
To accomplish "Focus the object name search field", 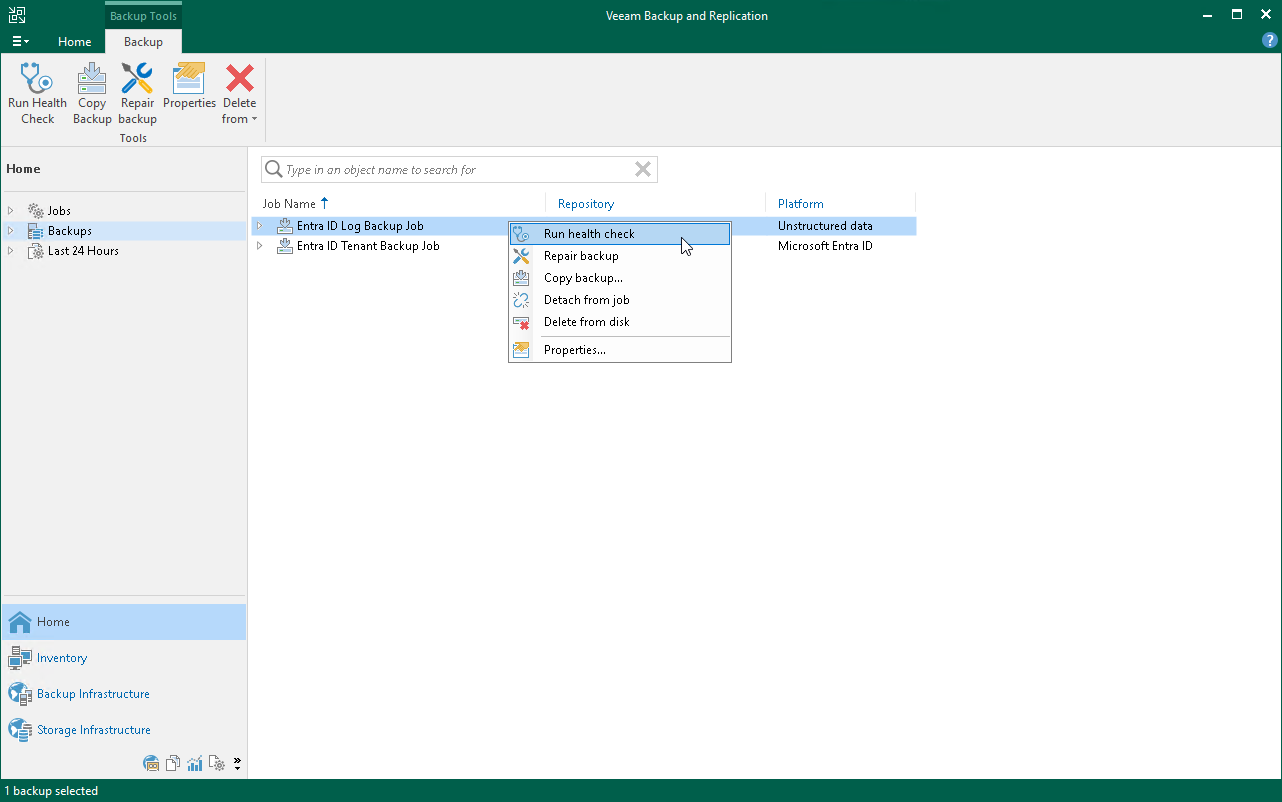I will click(x=458, y=170).
